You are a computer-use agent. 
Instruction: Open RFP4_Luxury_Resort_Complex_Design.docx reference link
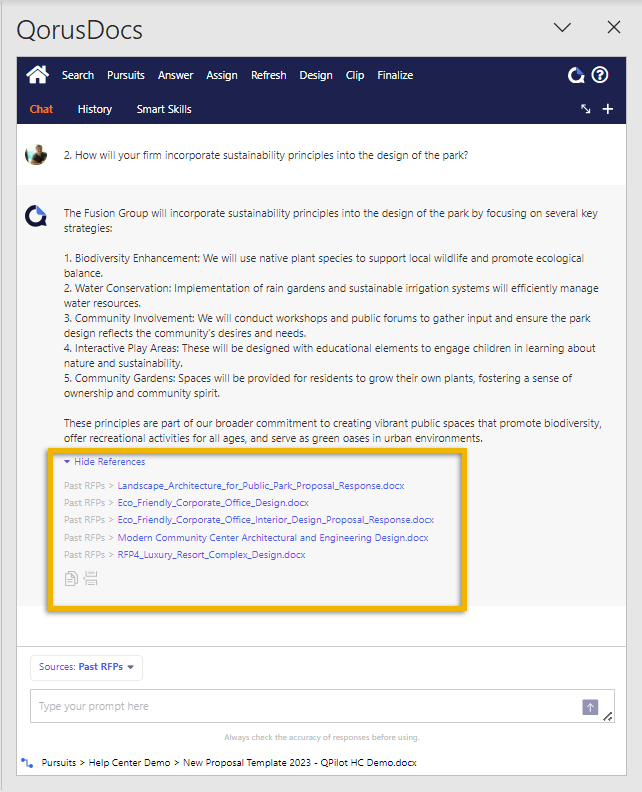211,555
